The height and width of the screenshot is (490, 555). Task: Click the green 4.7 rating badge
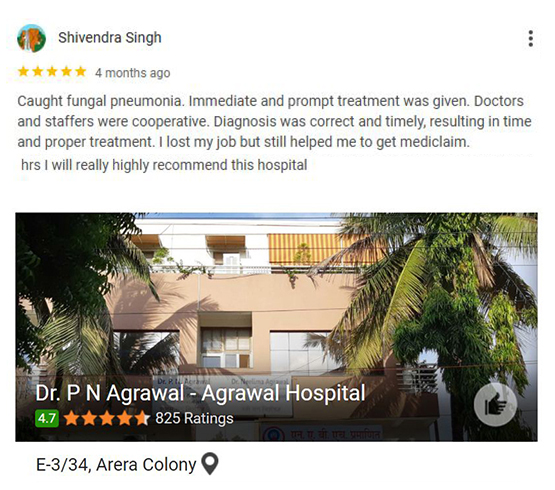pyautogui.click(x=47, y=418)
